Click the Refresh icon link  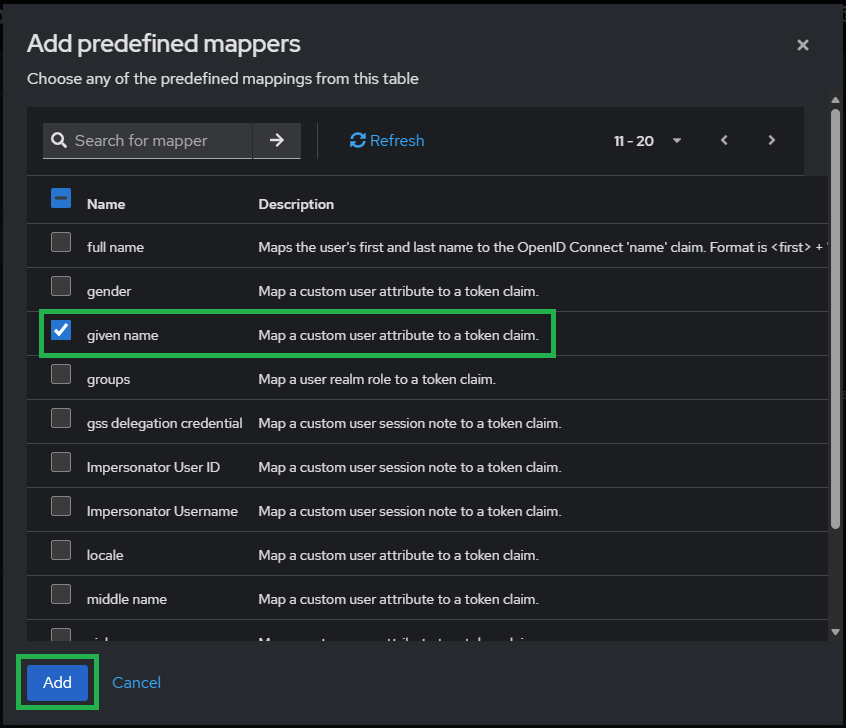pyautogui.click(x=387, y=141)
